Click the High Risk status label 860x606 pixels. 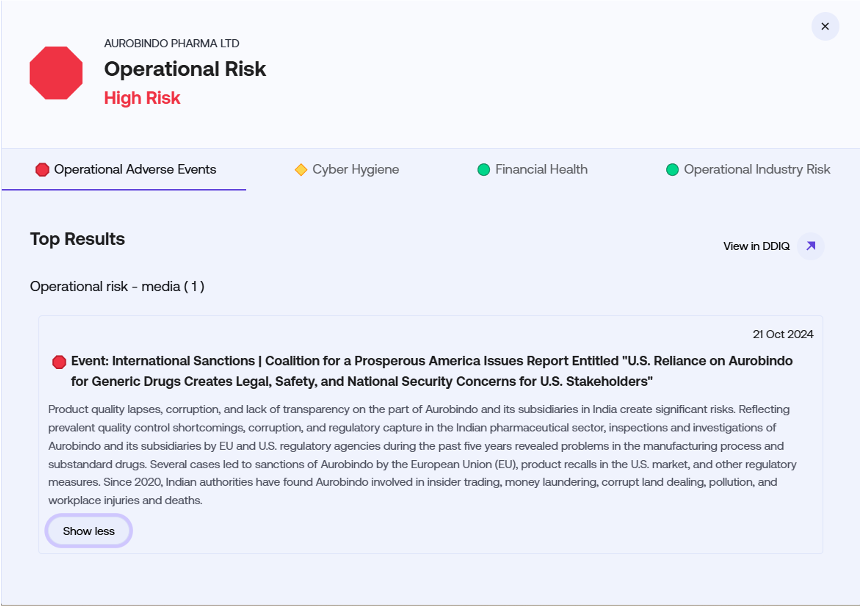tap(142, 98)
